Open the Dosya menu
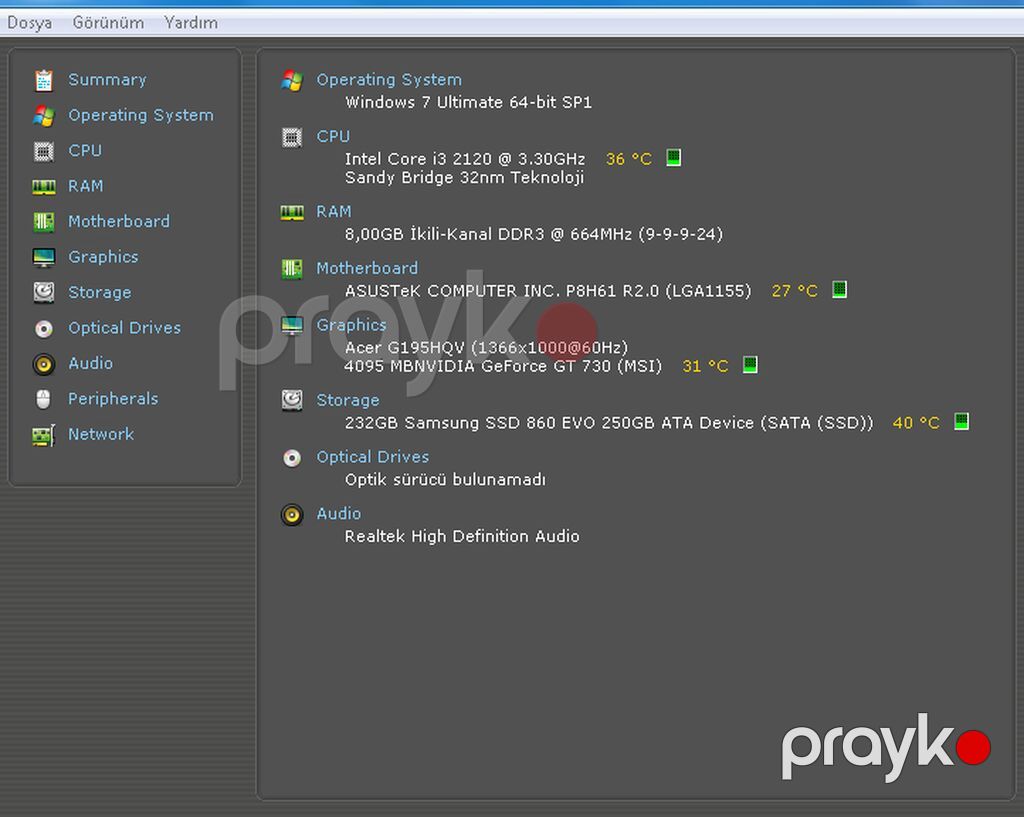 point(29,23)
